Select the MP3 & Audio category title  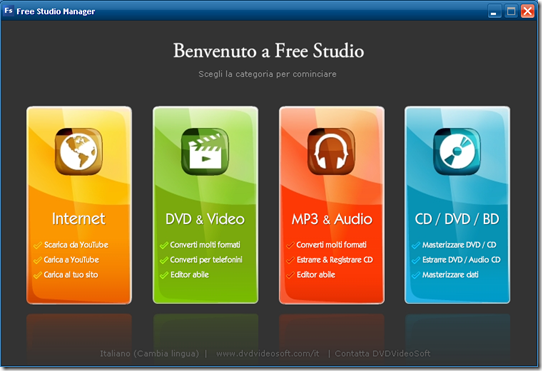tap(332, 219)
